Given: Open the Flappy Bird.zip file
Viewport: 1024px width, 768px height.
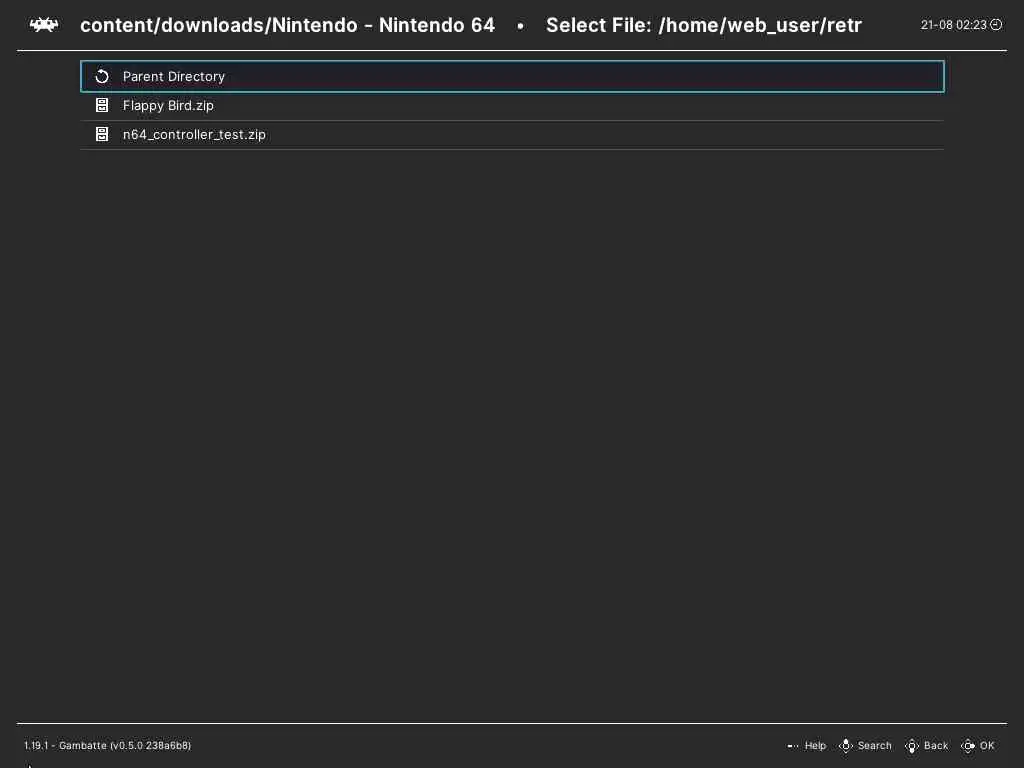Looking at the screenshot, I should click(x=512, y=106).
